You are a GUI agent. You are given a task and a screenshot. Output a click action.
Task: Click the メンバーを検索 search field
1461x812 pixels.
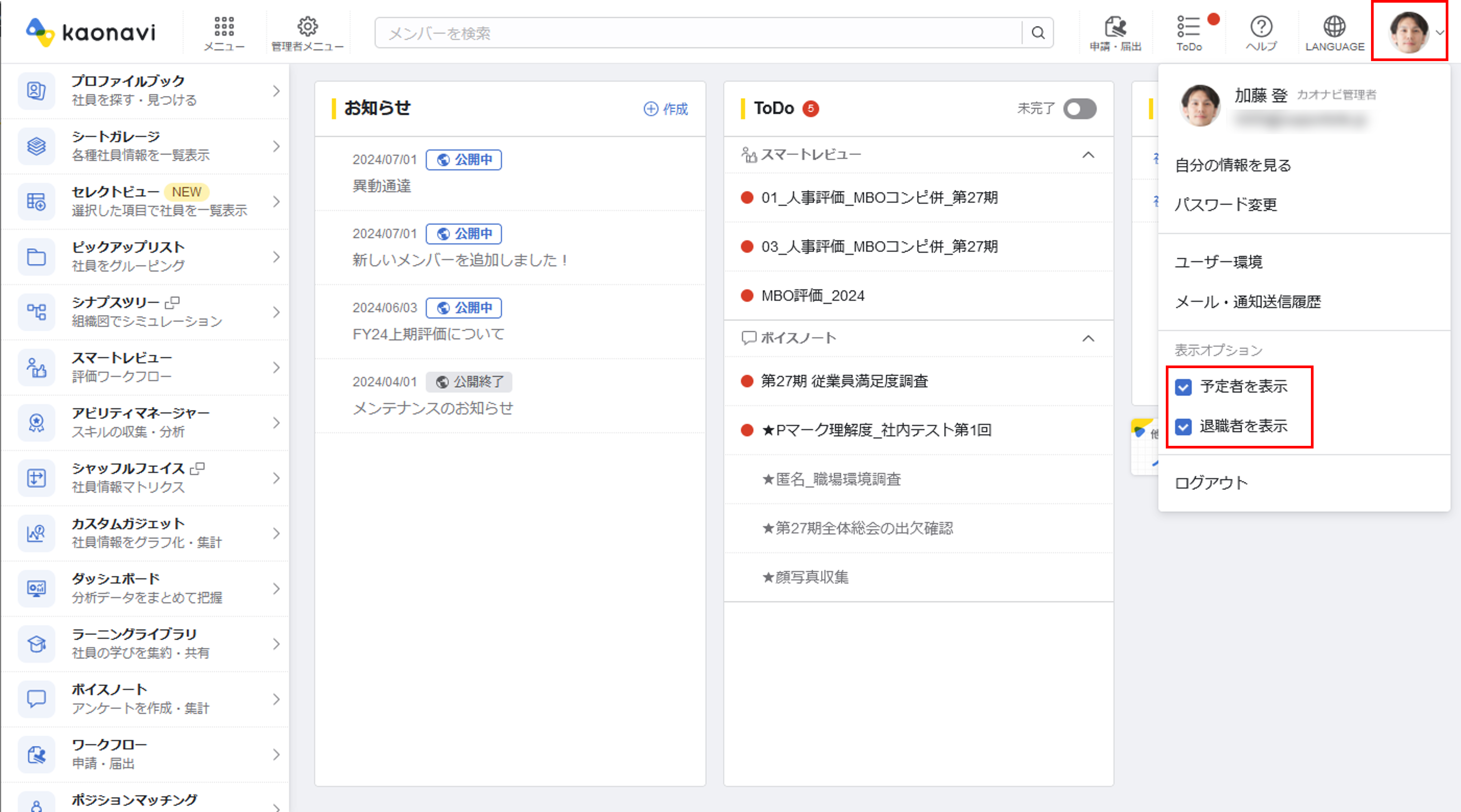tap(698, 33)
